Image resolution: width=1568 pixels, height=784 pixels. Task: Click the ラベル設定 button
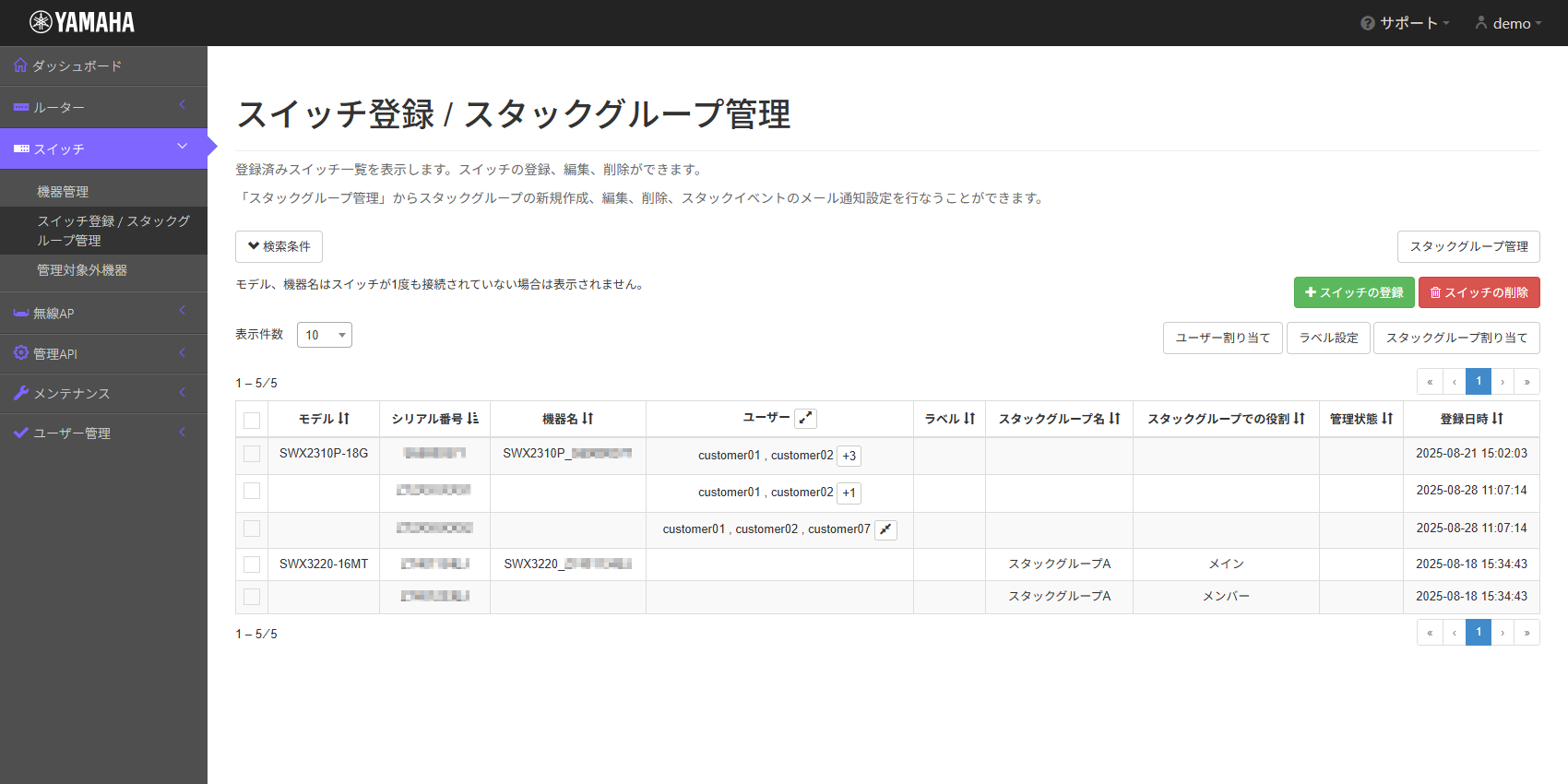(1329, 338)
